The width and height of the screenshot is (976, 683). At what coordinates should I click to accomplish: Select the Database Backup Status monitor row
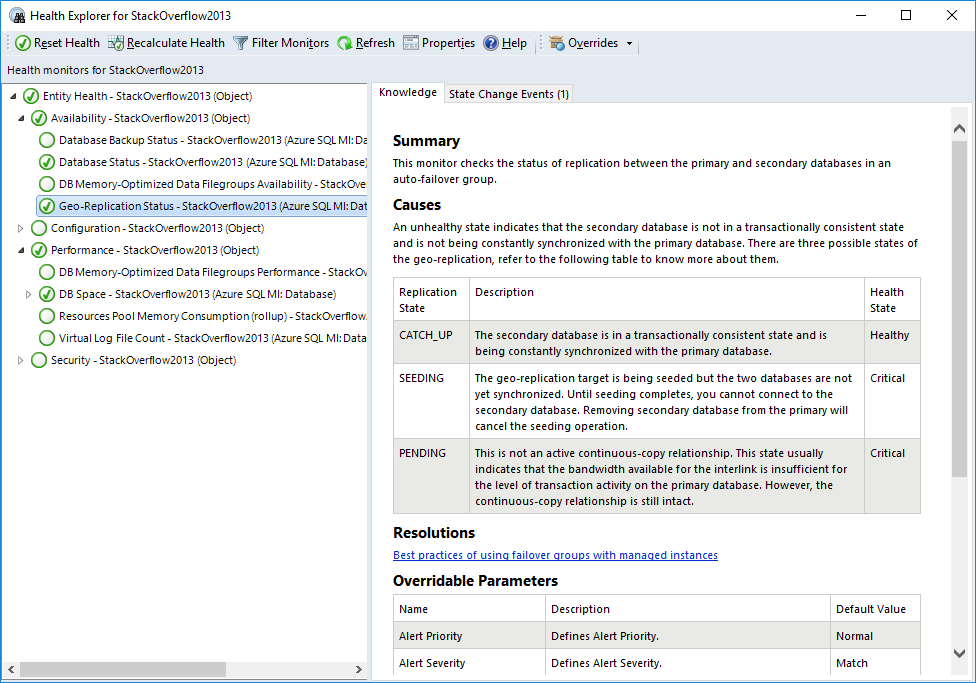(x=202, y=140)
